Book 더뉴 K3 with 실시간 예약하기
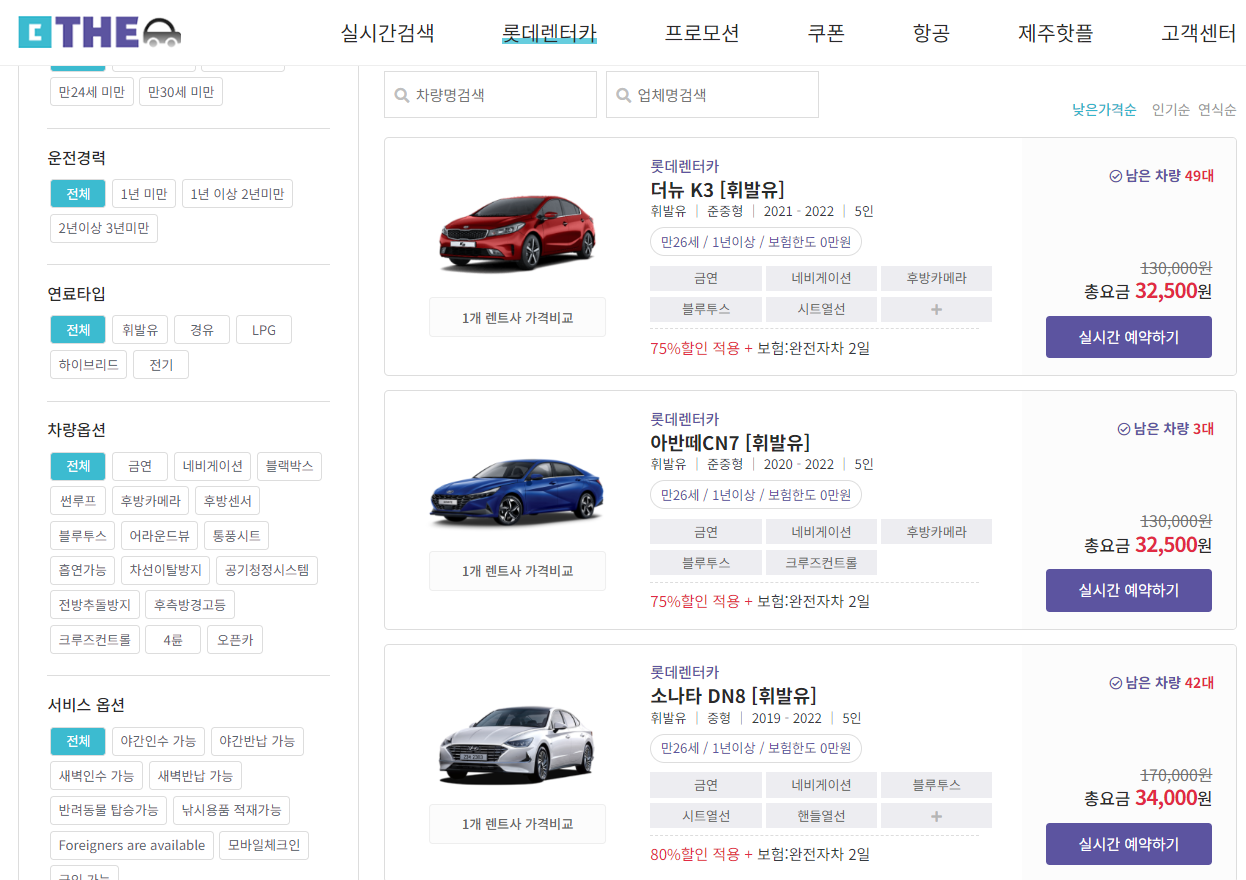 [1128, 337]
